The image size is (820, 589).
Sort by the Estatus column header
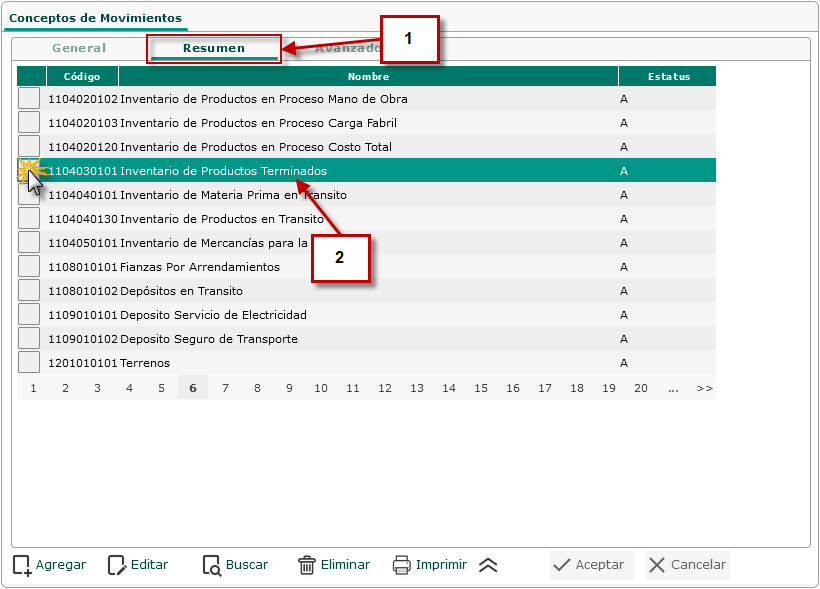[x=668, y=76]
